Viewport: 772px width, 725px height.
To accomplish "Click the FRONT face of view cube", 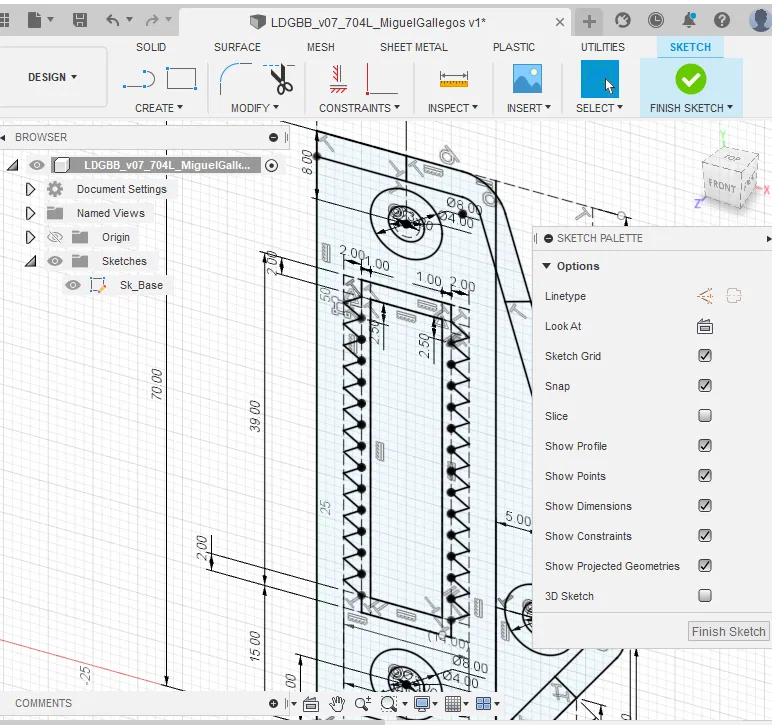I will [x=720, y=186].
